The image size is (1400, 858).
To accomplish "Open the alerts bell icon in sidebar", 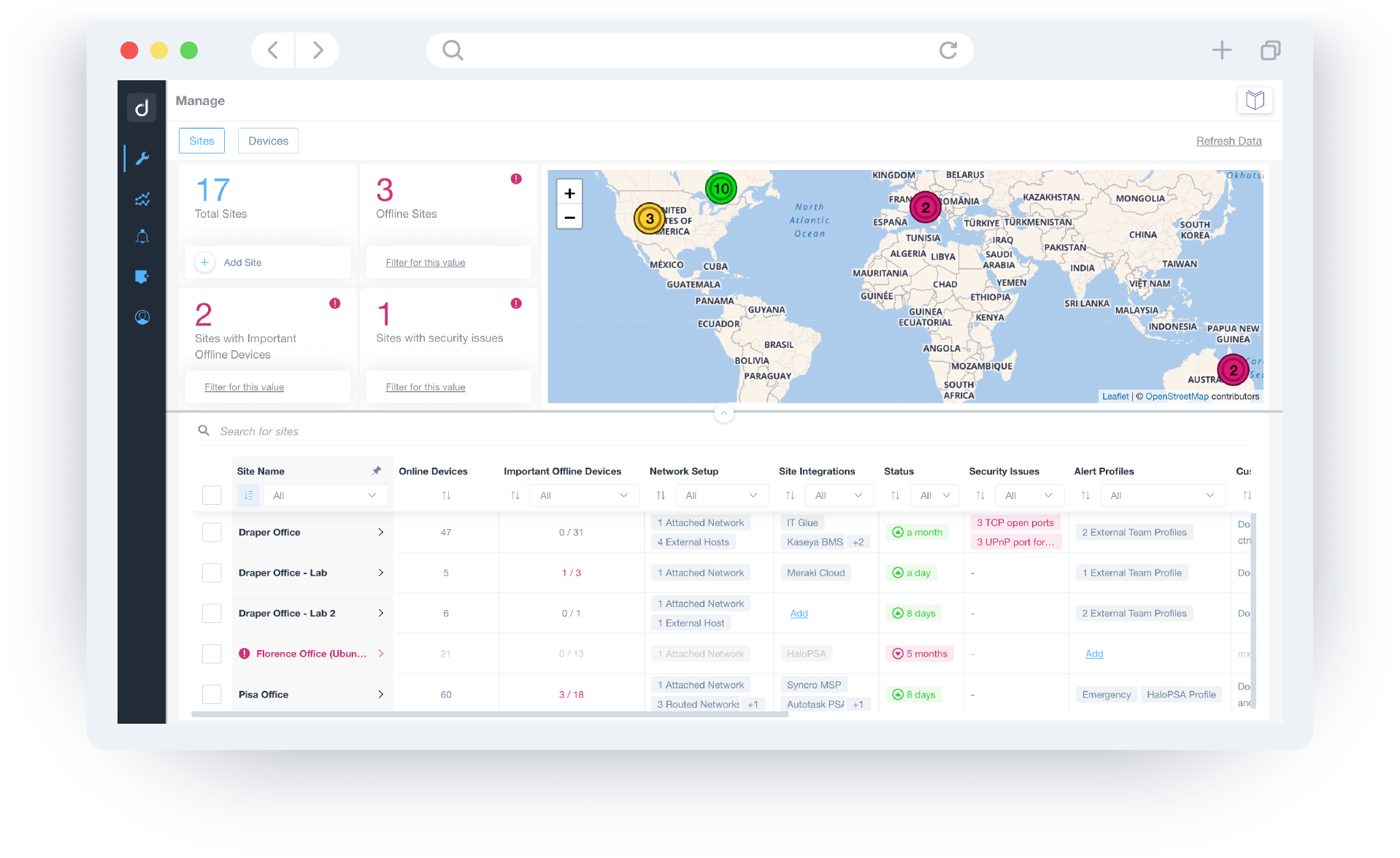I will [x=142, y=236].
